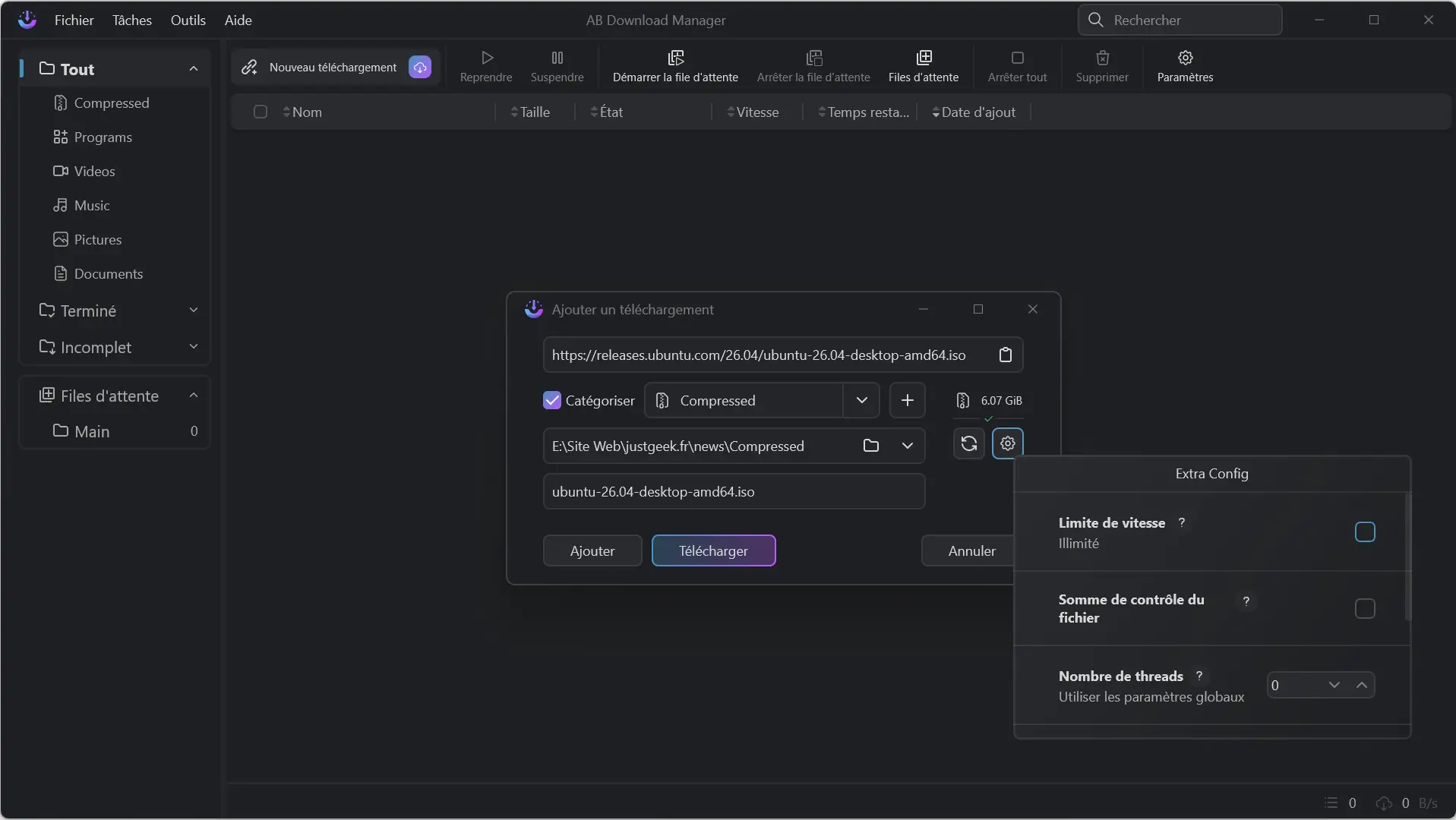Click the Ajouter button

click(x=592, y=550)
